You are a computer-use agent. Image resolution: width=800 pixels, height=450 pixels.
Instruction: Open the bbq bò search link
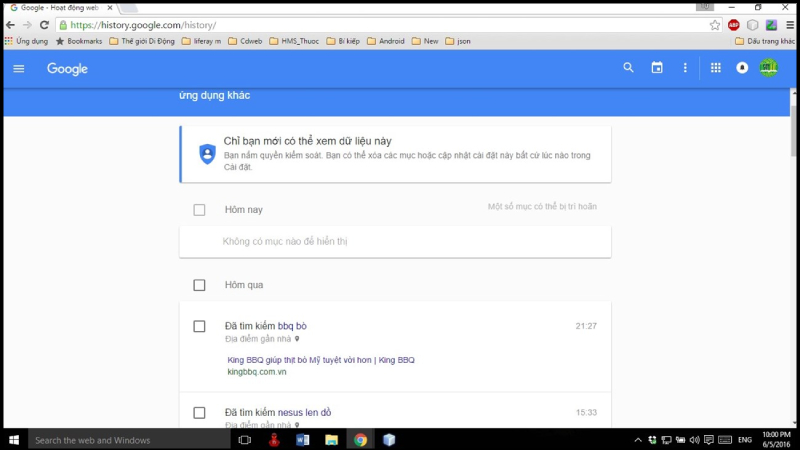click(x=292, y=326)
